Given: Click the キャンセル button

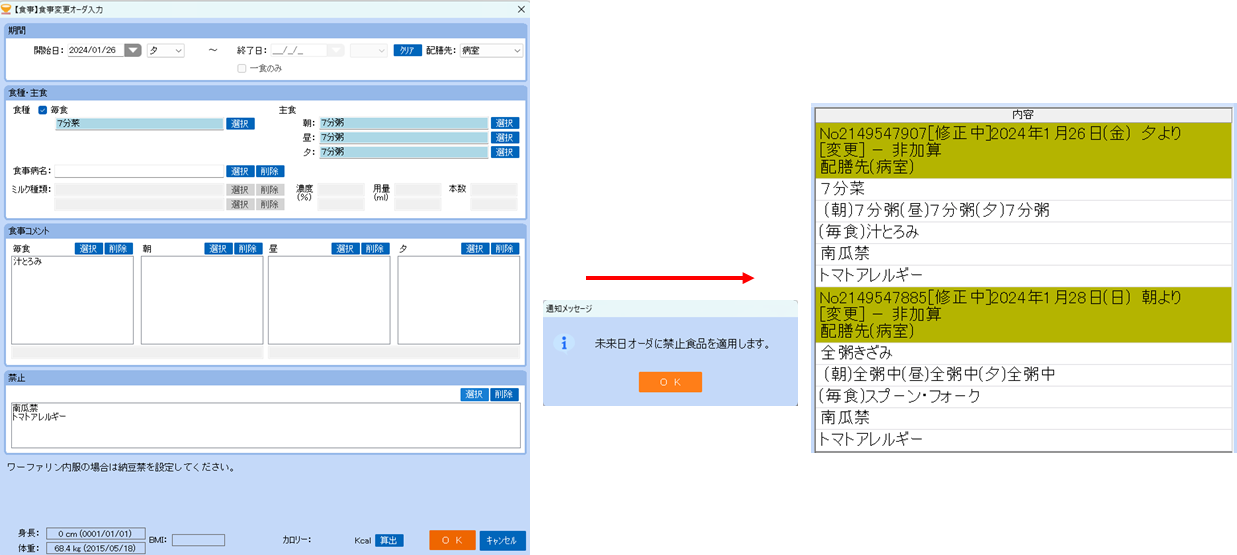Looking at the screenshot, I should coord(502,540).
